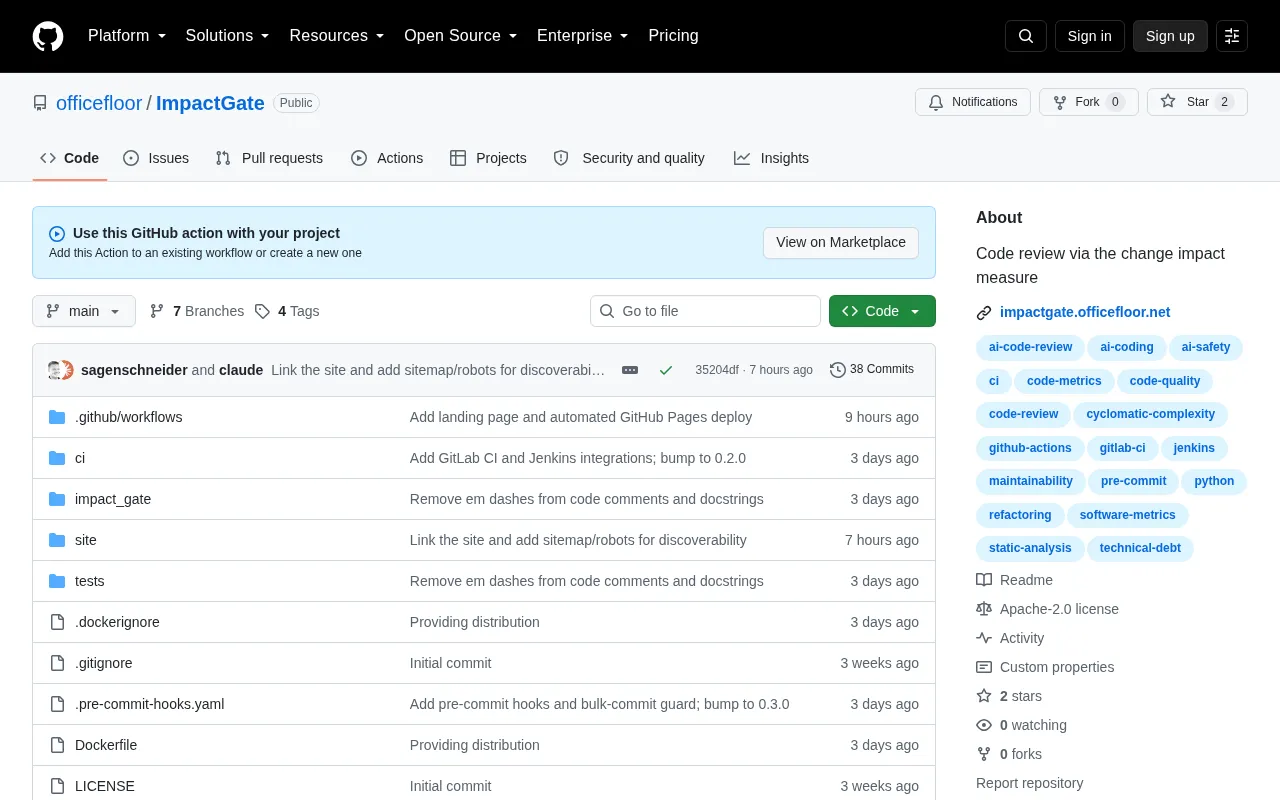Open the 38 Commits history link
Viewport: 1280px width, 800px height.
coord(872,370)
